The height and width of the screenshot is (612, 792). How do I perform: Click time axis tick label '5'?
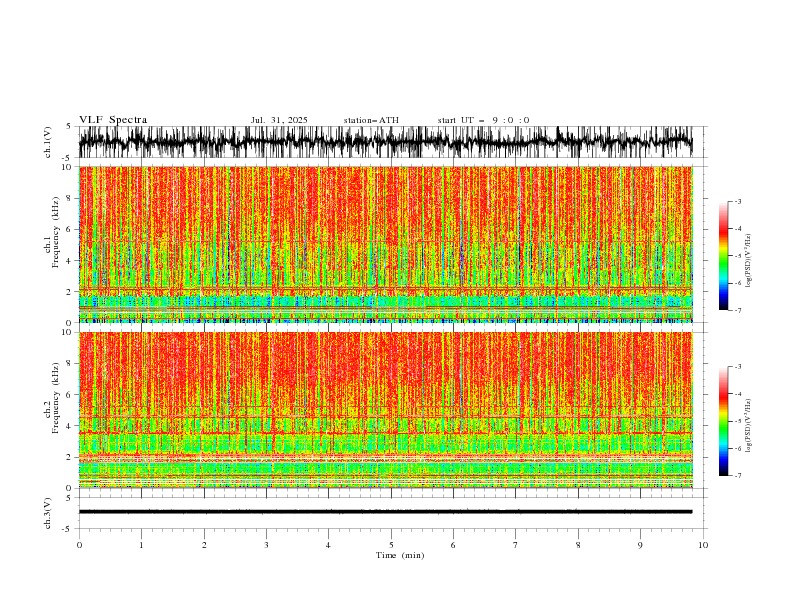click(x=391, y=545)
